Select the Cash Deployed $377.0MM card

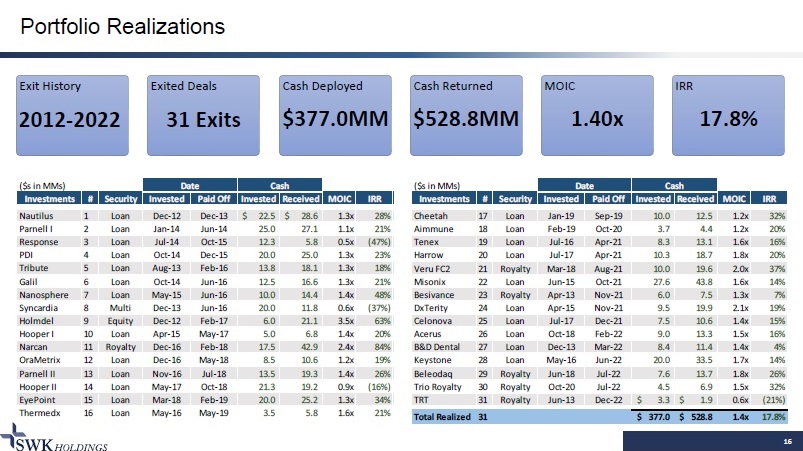(336, 108)
